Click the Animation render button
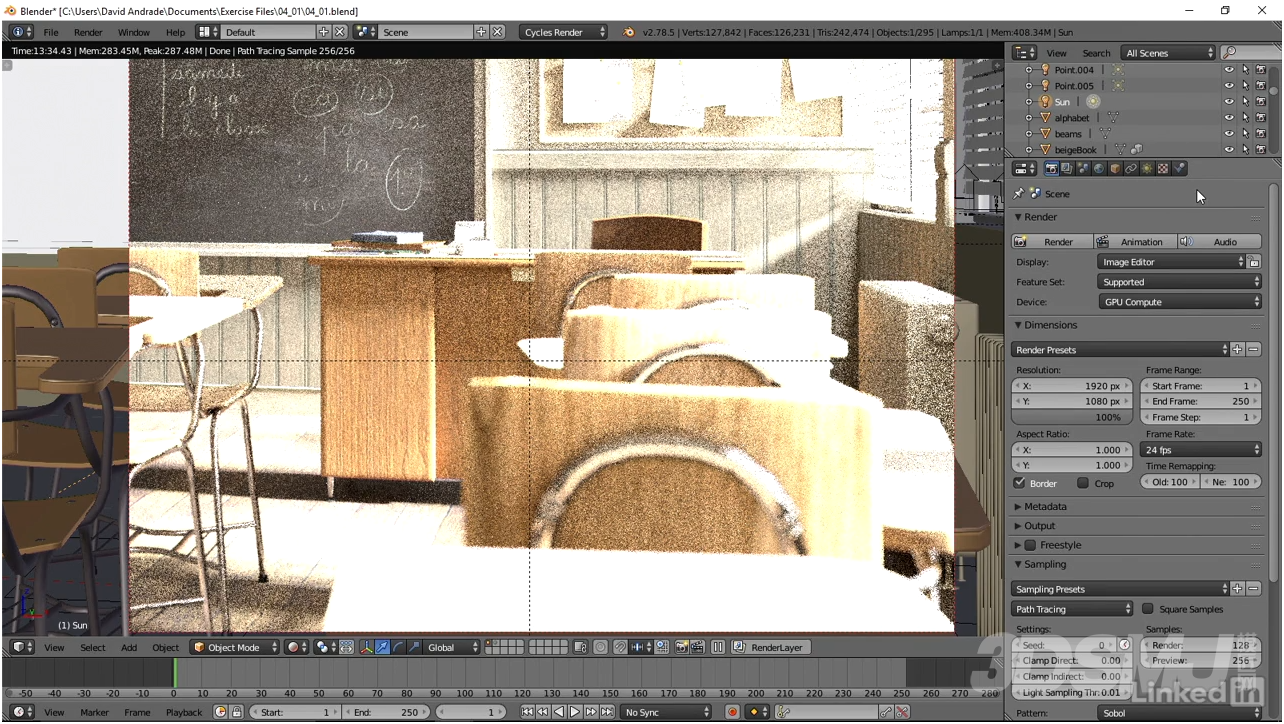The height and width of the screenshot is (724, 1284). coord(1134,242)
